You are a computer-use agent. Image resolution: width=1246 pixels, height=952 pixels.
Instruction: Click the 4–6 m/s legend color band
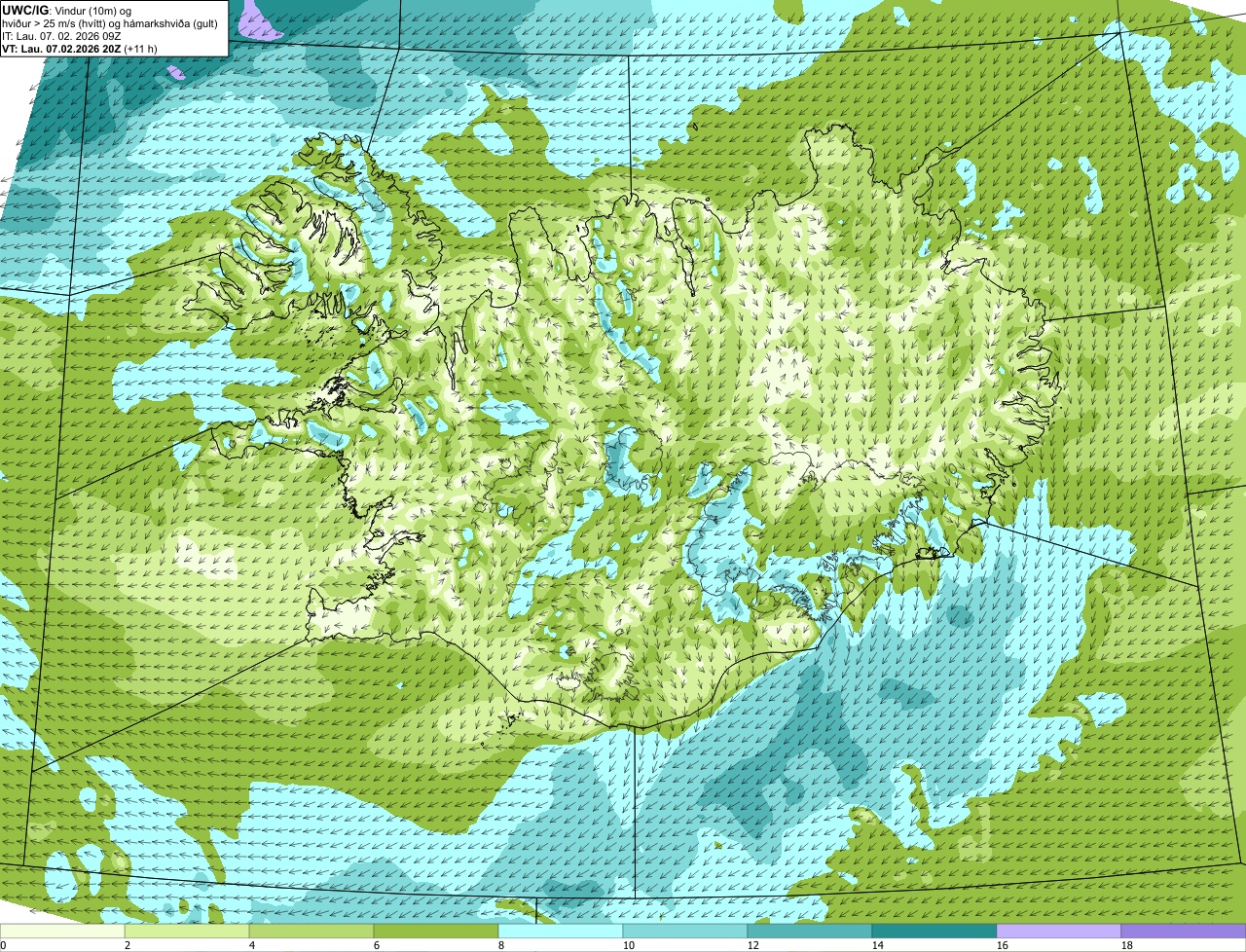[311, 932]
